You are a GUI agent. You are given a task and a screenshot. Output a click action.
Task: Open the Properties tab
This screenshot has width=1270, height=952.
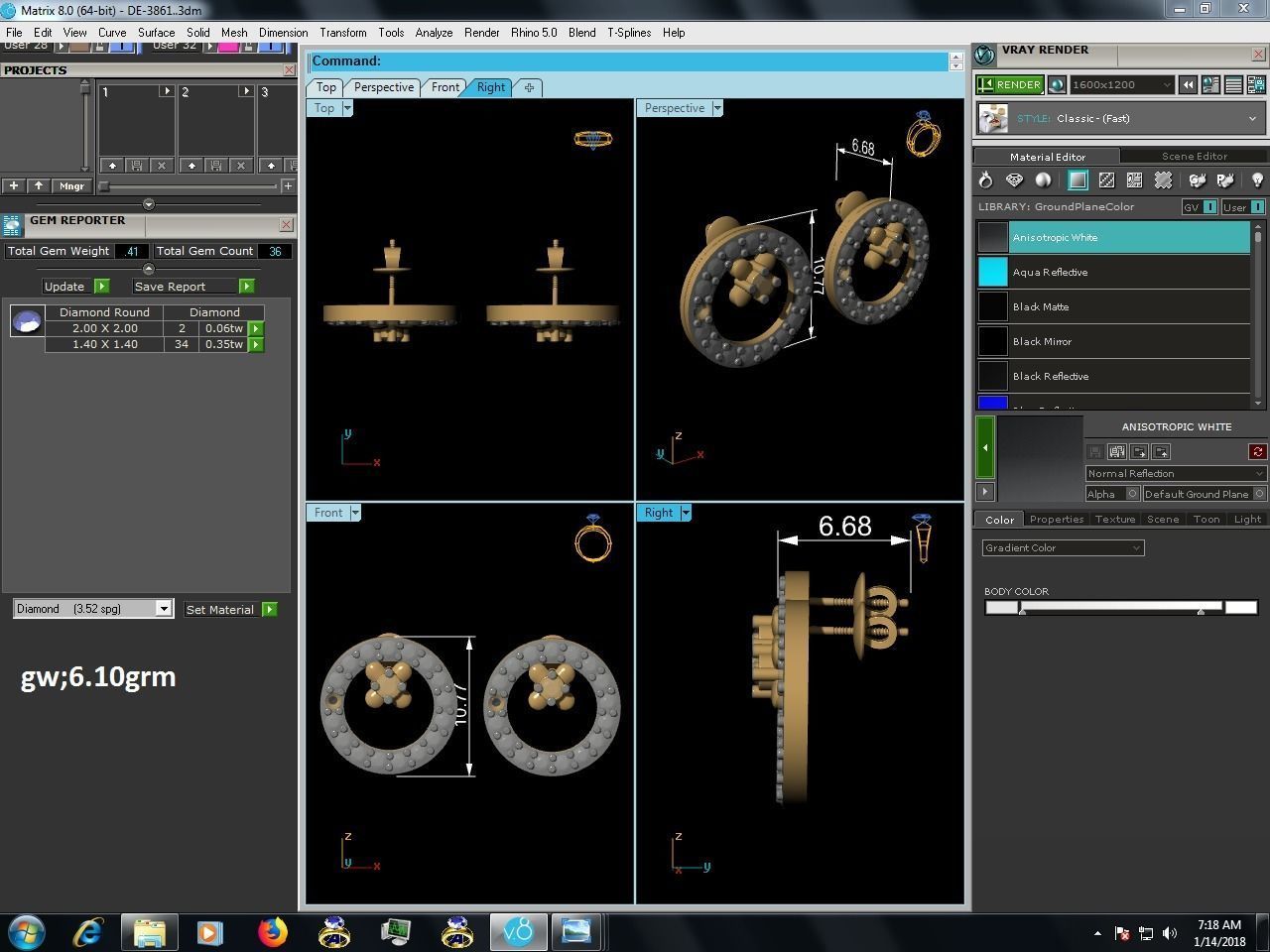click(x=1056, y=519)
